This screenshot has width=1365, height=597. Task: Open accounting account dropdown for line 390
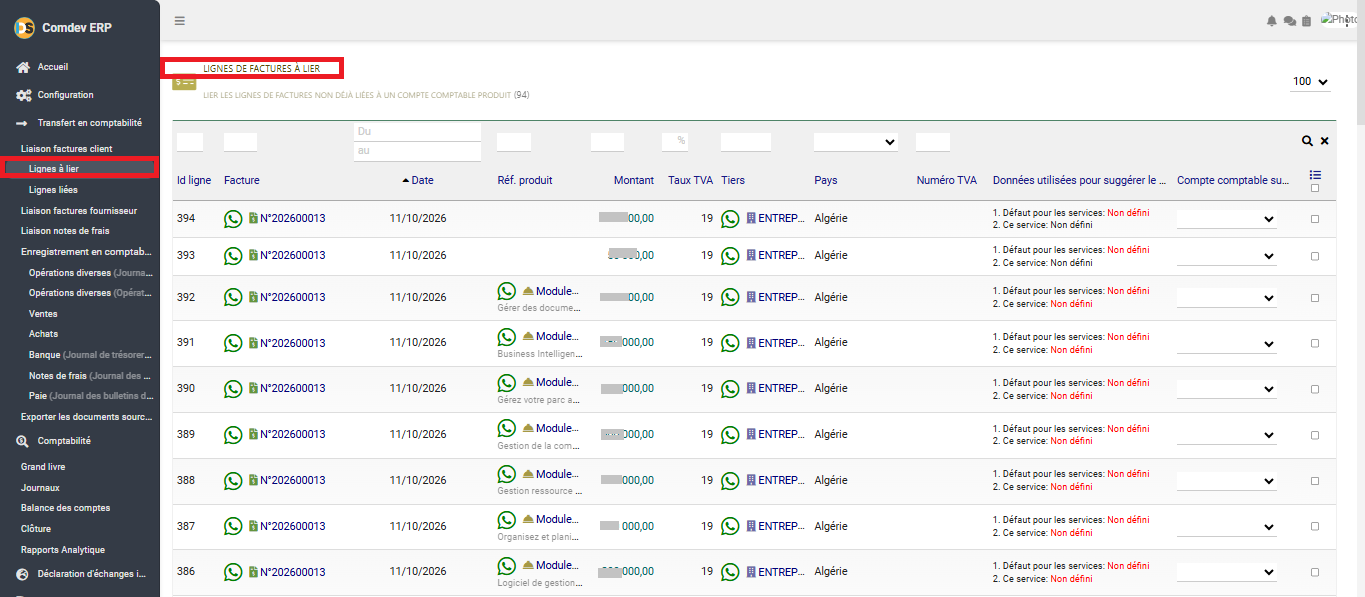1227,389
